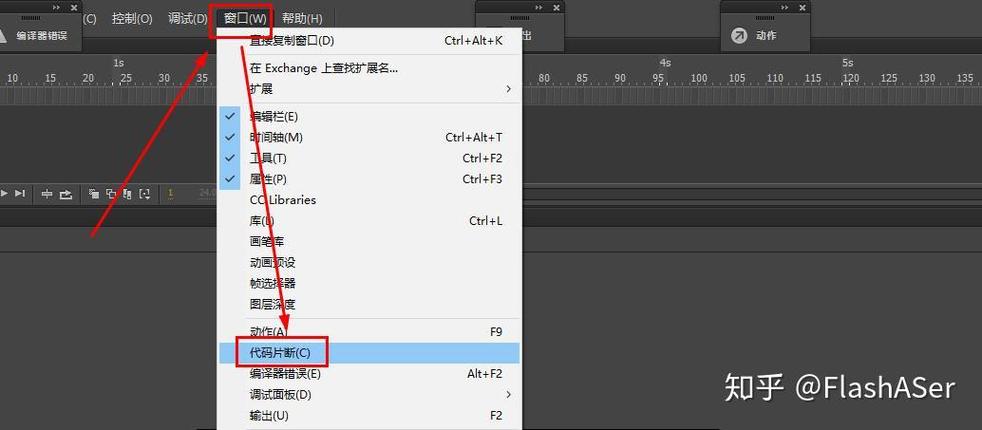Viewport: 982px width, 430px height.
Task: Open the 窗口(W) menu
Action: pyautogui.click(x=245, y=18)
